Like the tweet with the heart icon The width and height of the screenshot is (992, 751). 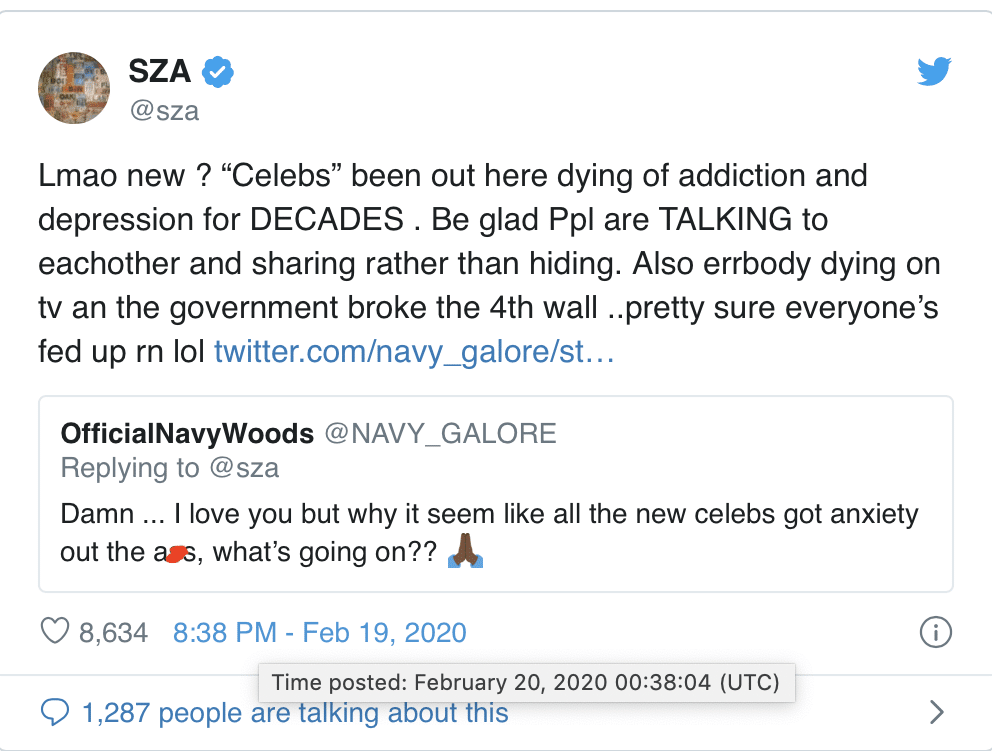(55, 631)
